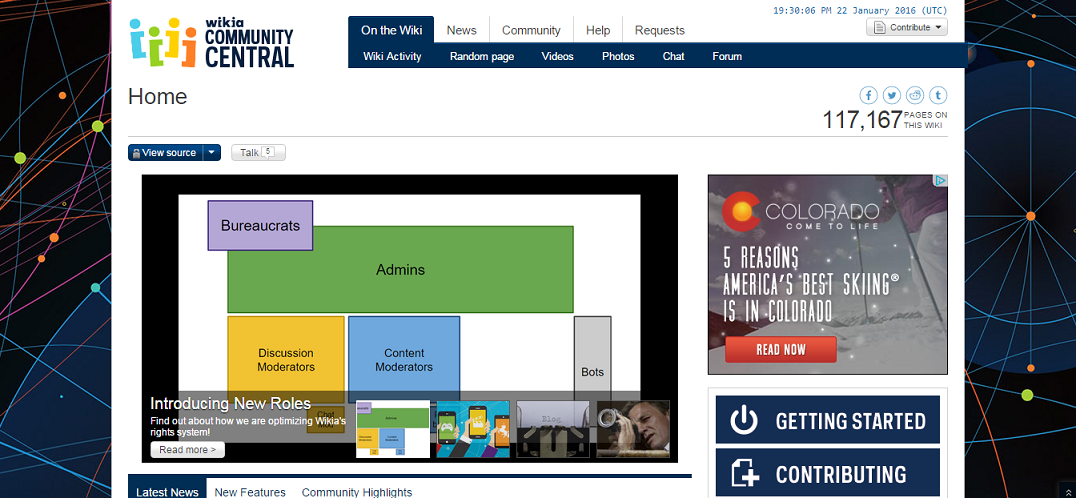Share page on Twitter icon
Image resolution: width=1076 pixels, height=498 pixels.
coord(891,95)
